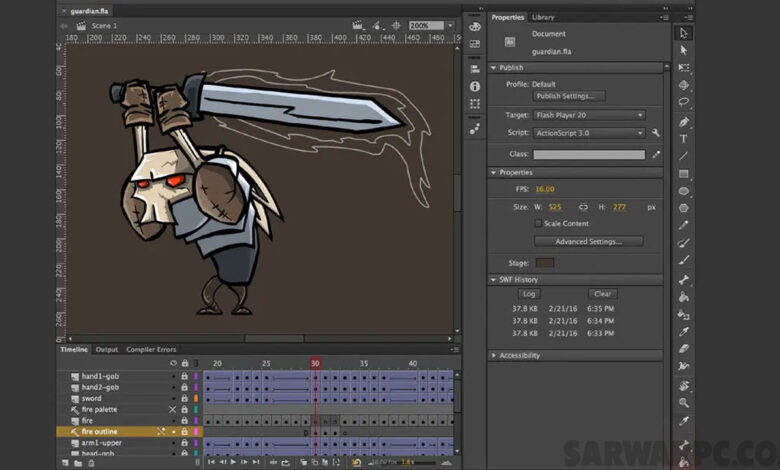780x470 pixels.
Task: Toggle loop playback in the timeline
Action: (285, 463)
